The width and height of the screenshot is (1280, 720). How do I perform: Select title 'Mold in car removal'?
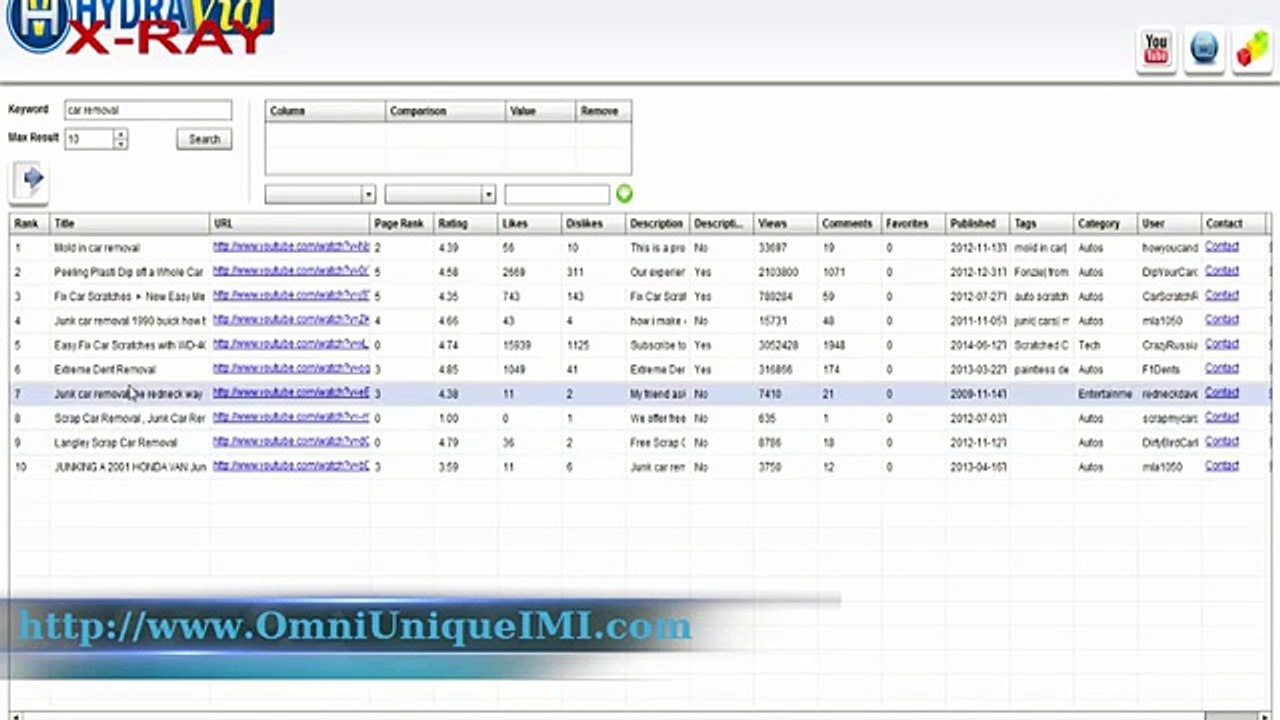(97, 247)
